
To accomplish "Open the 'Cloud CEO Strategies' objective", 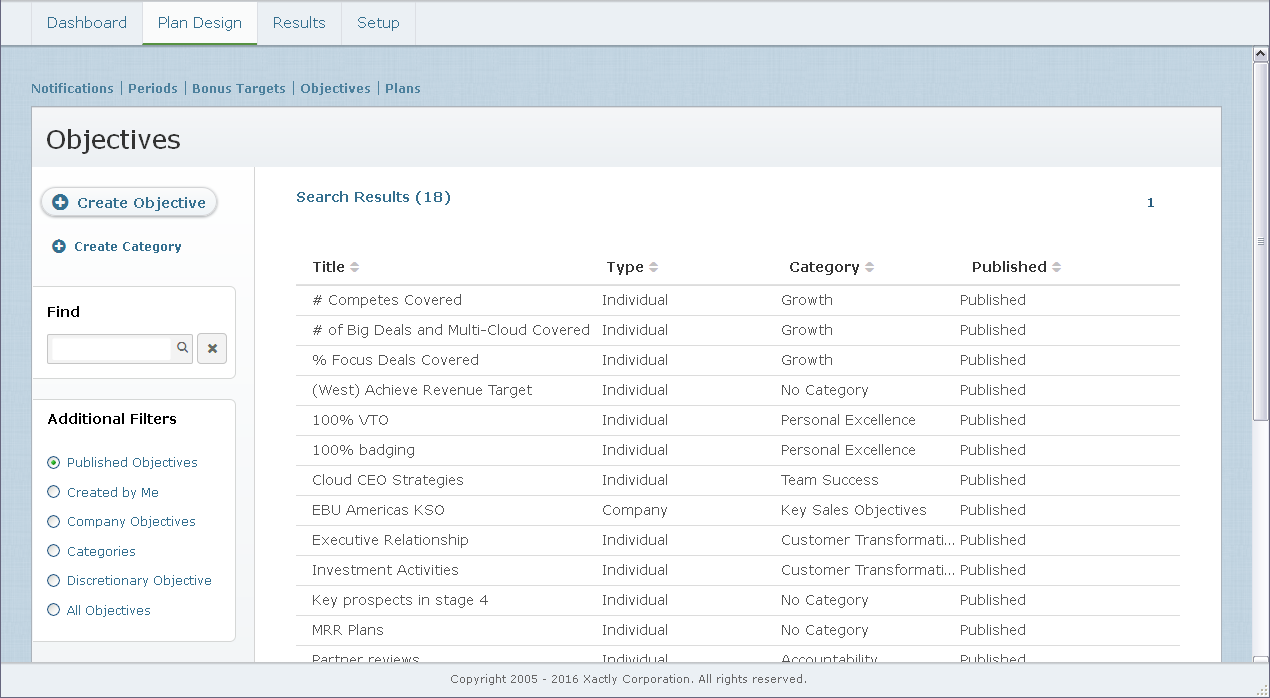I will point(388,480).
